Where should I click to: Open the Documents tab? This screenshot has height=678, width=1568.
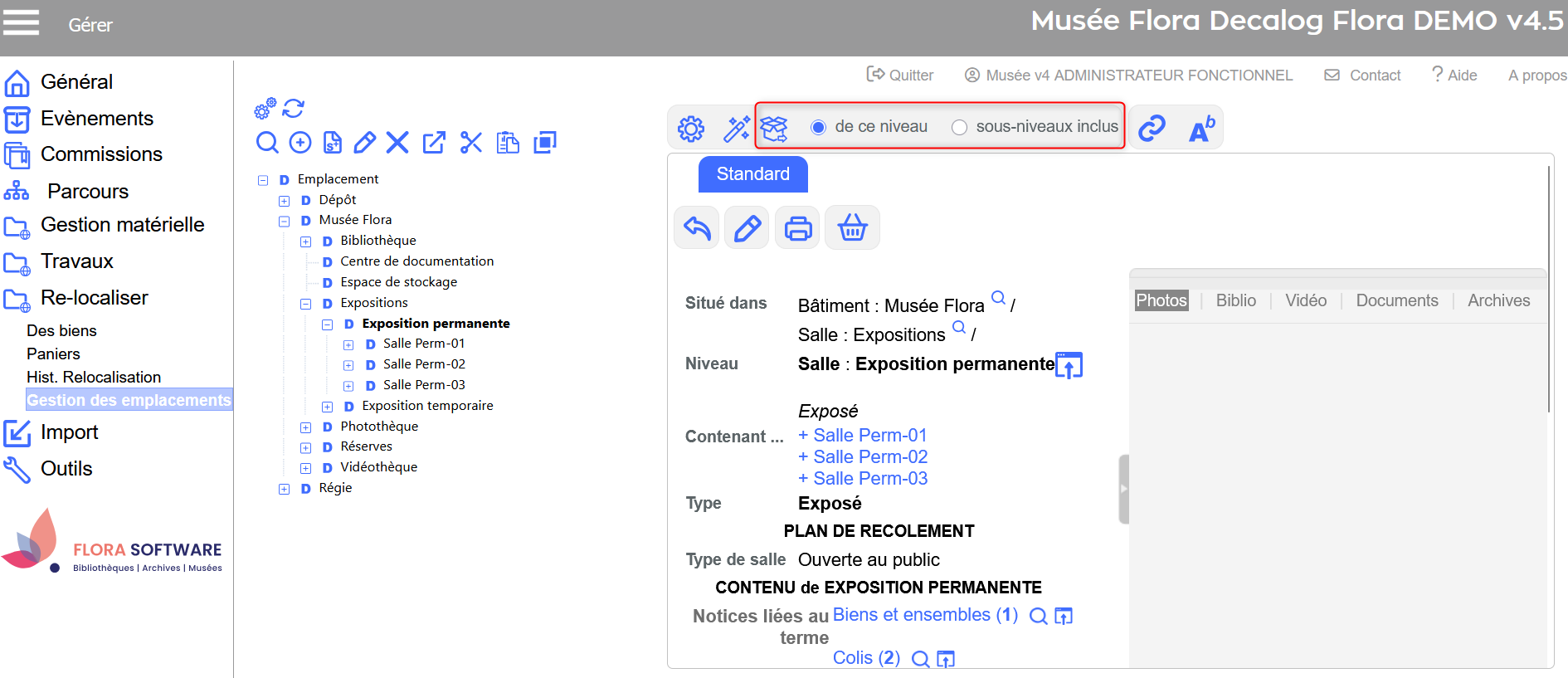pyautogui.click(x=1396, y=300)
